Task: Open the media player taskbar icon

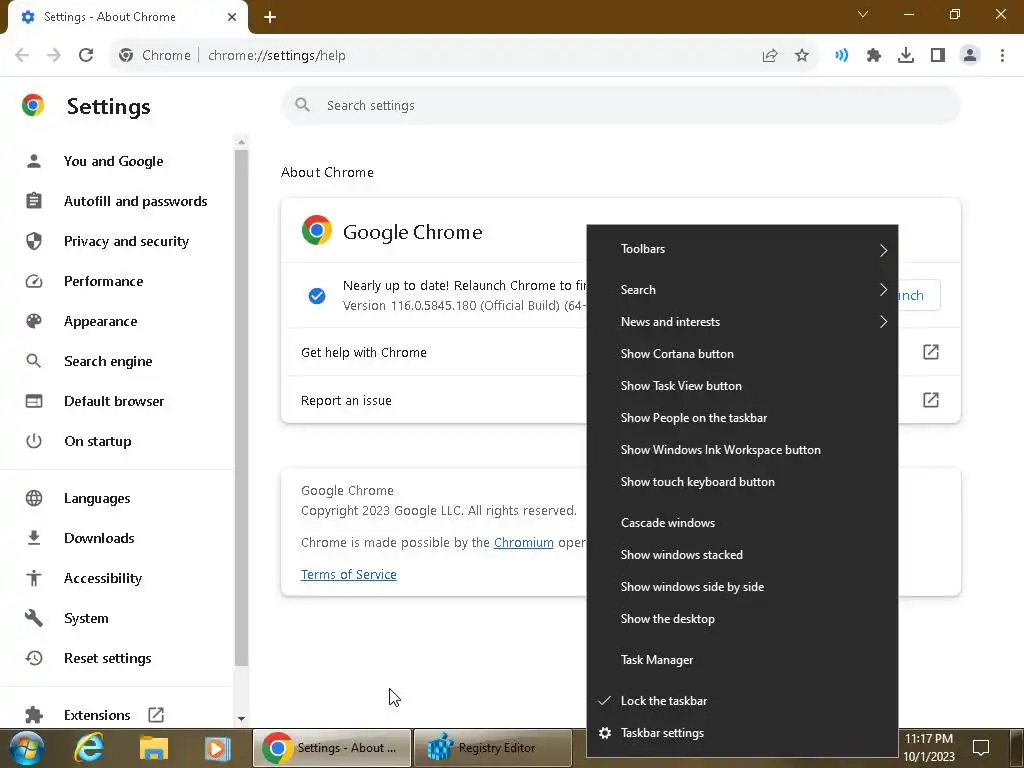Action: [x=217, y=748]
